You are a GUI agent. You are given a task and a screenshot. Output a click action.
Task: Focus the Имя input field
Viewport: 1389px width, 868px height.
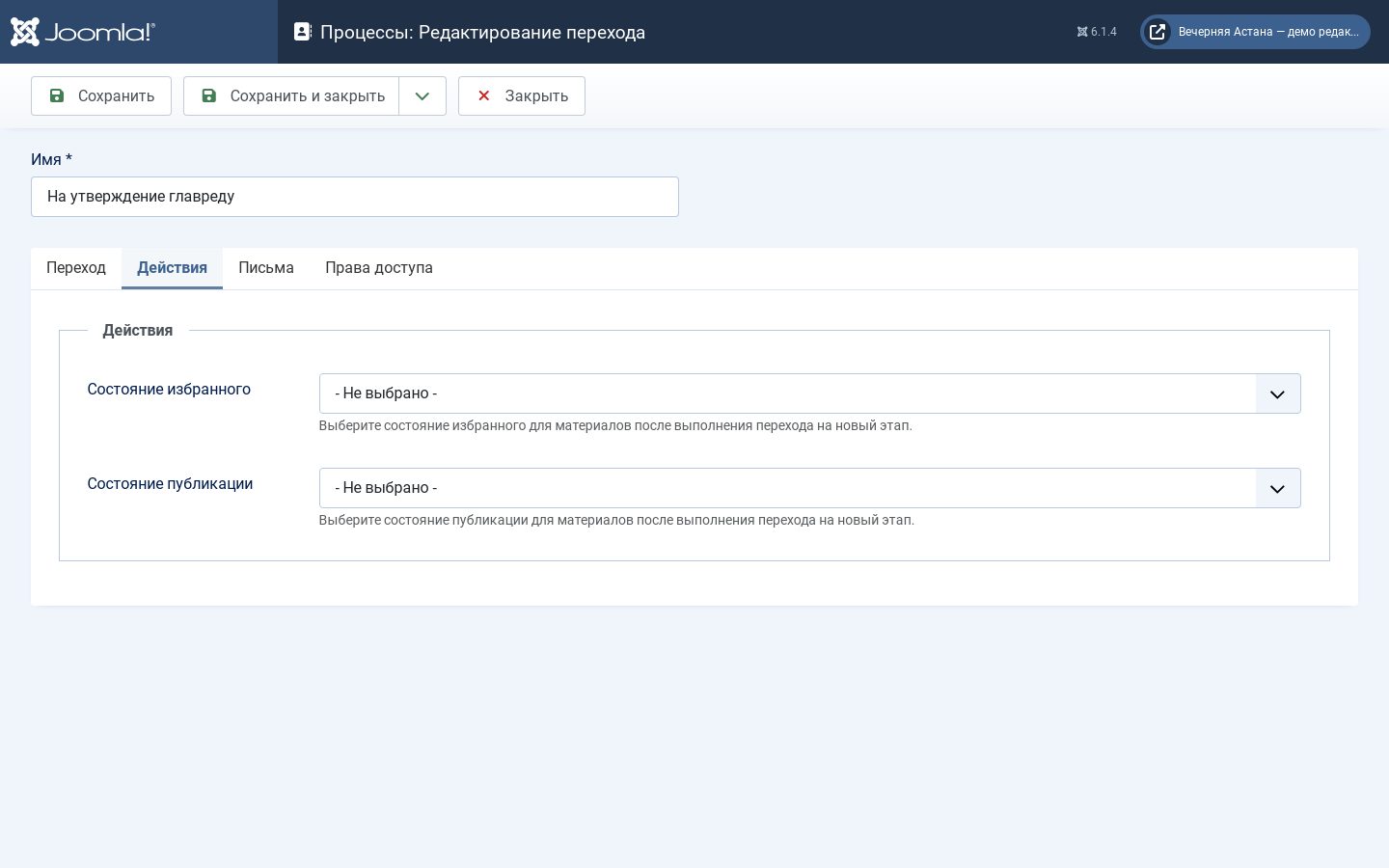point(355,197)
